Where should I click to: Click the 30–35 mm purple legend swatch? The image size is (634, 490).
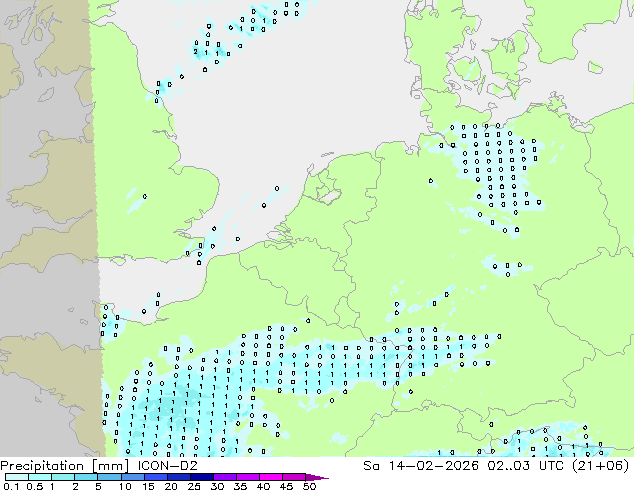224,477
